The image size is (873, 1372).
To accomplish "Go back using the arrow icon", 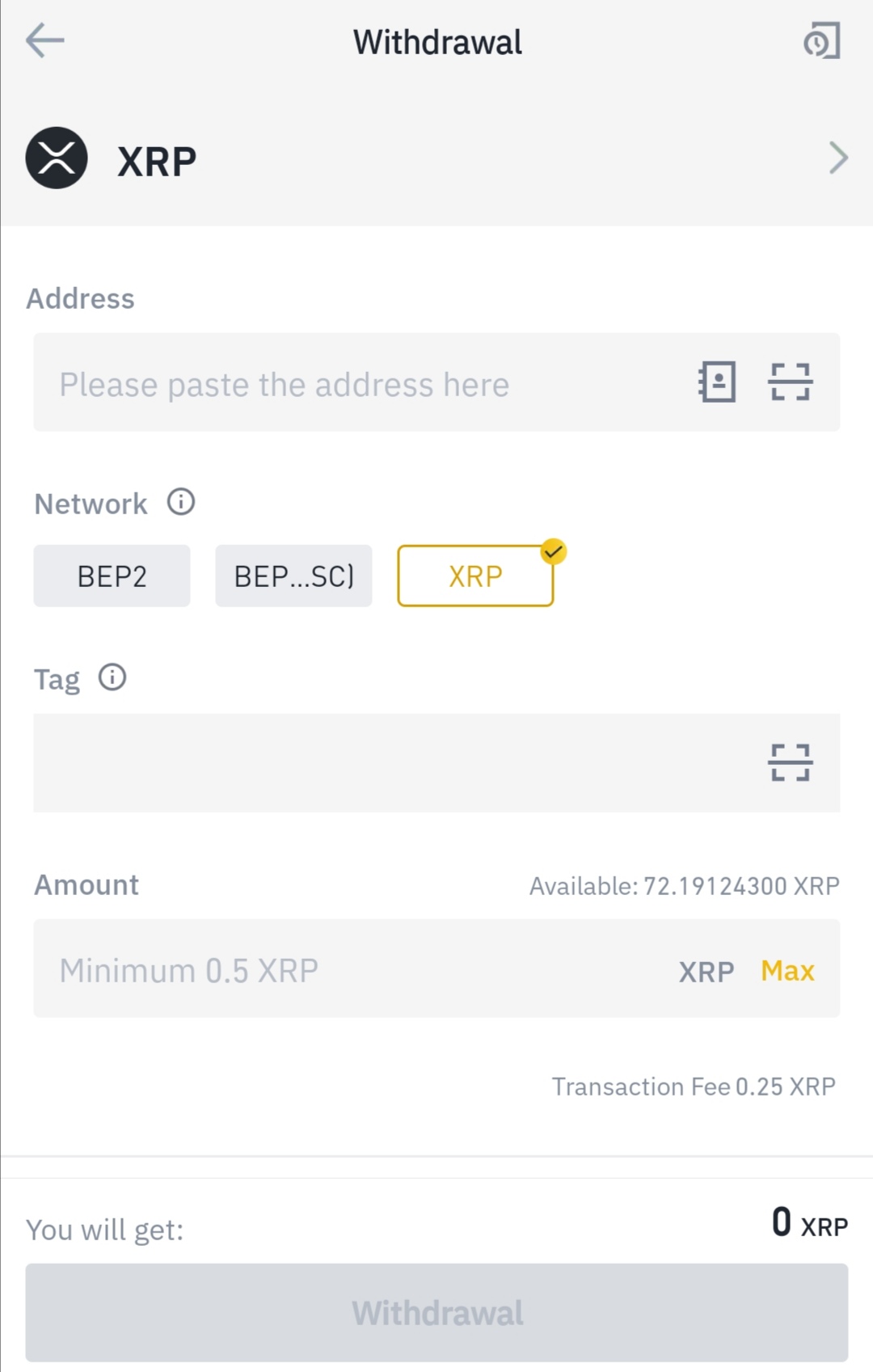I will coord(45,40).
